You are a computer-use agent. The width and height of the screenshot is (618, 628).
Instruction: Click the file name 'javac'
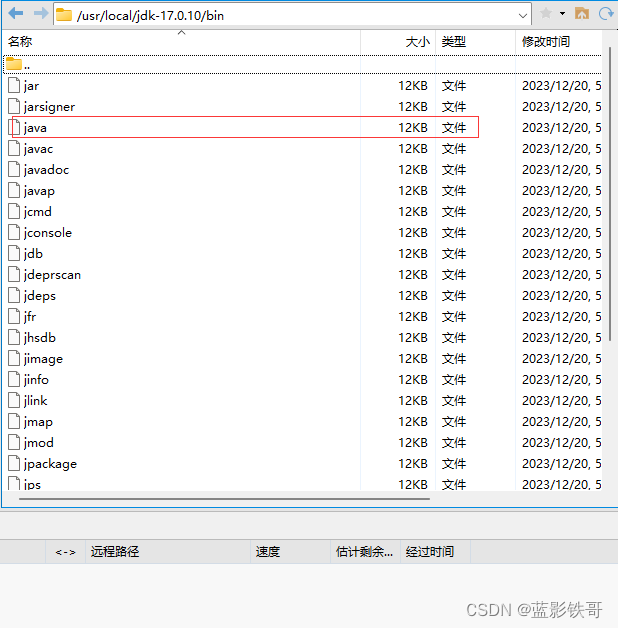38,149
